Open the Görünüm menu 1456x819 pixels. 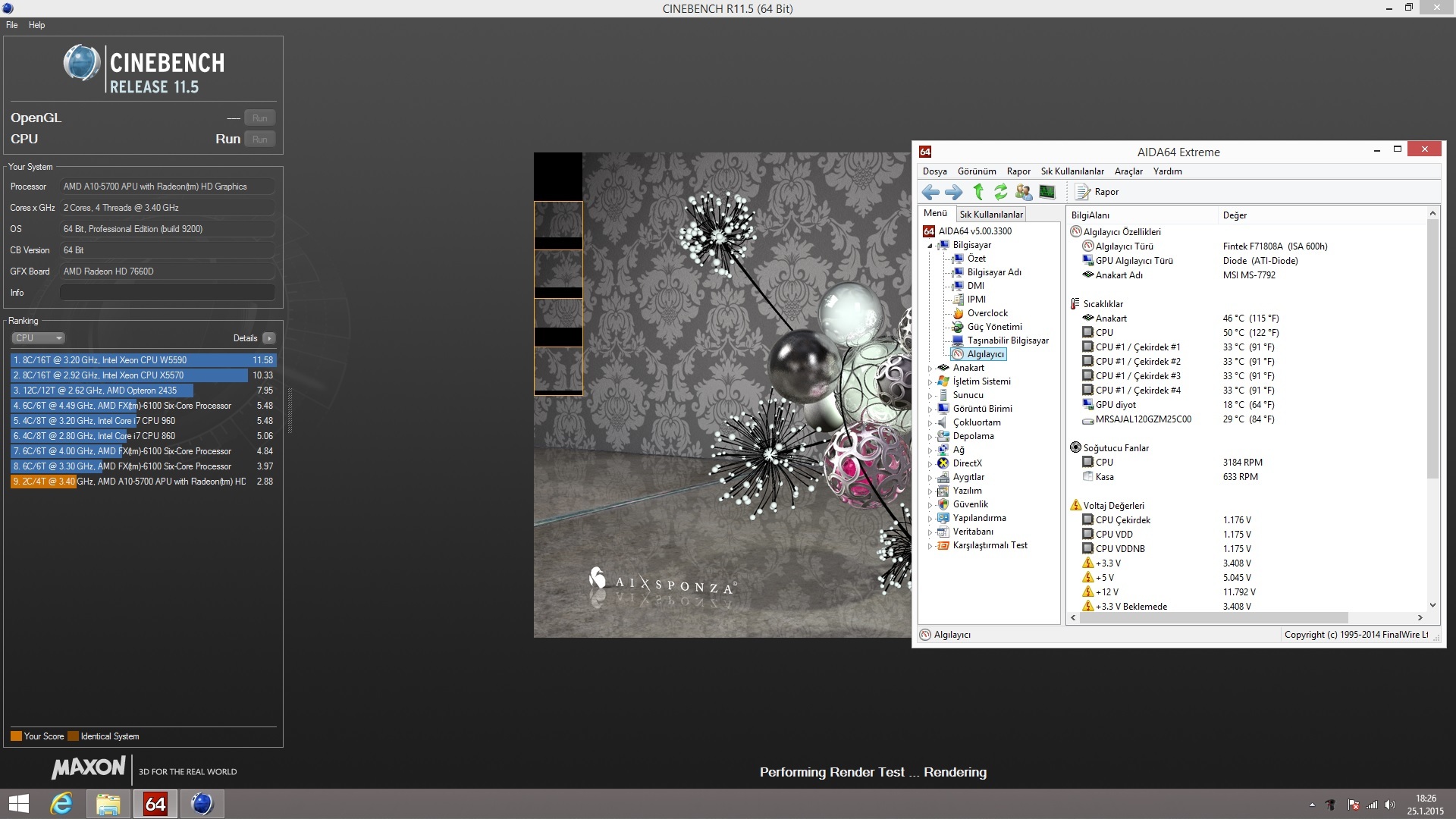(x=977, y=171)
